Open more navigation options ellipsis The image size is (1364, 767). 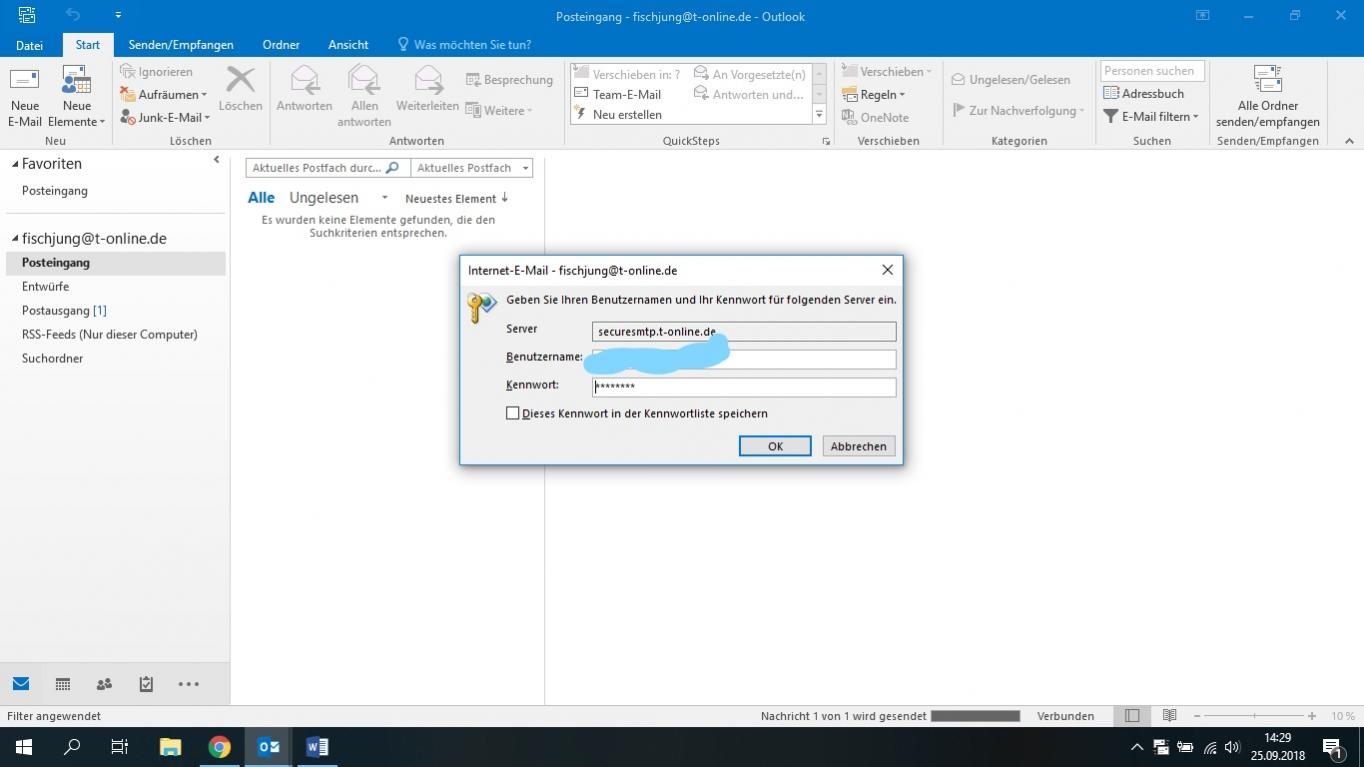click(188, 684)
